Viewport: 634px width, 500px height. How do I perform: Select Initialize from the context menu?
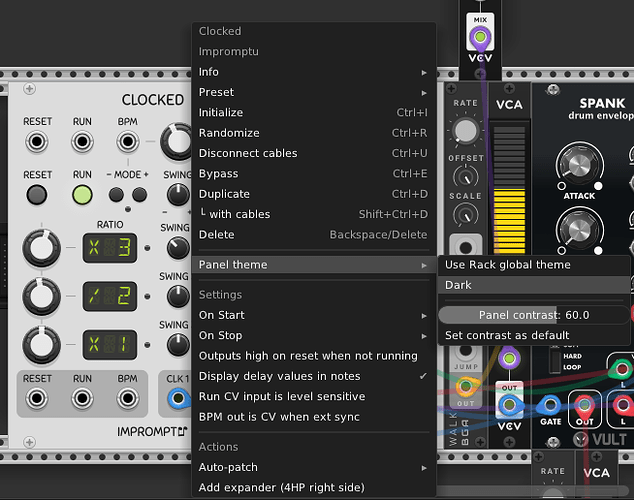313,112
